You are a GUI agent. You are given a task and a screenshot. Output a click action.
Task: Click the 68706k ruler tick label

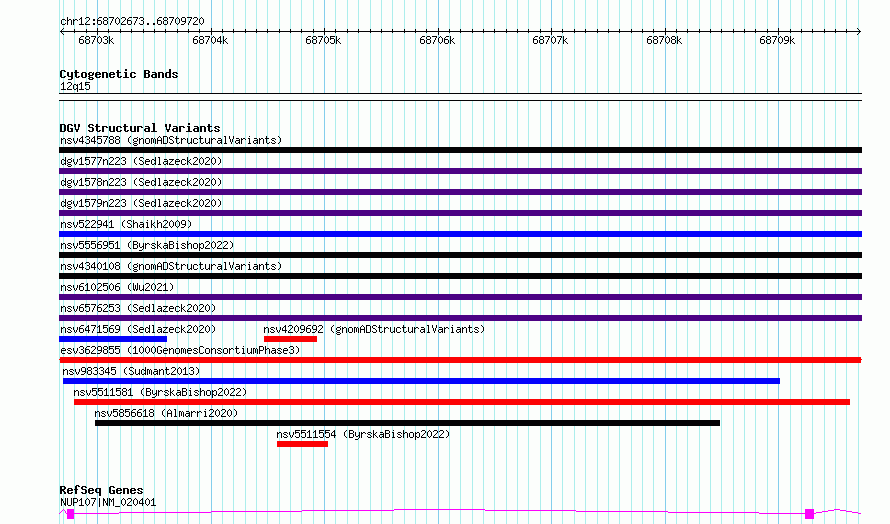(x=437, y=40)
